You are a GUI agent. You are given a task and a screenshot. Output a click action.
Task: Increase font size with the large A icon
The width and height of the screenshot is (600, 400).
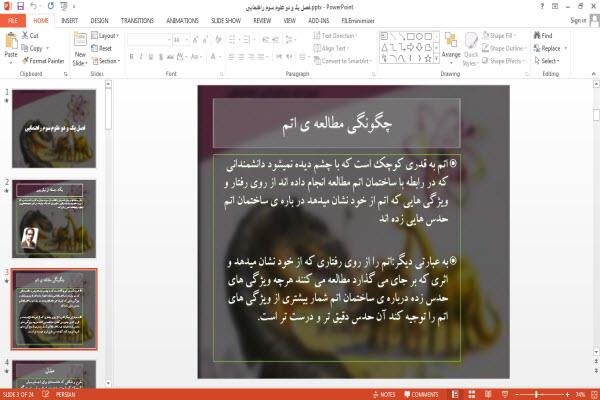195,40
